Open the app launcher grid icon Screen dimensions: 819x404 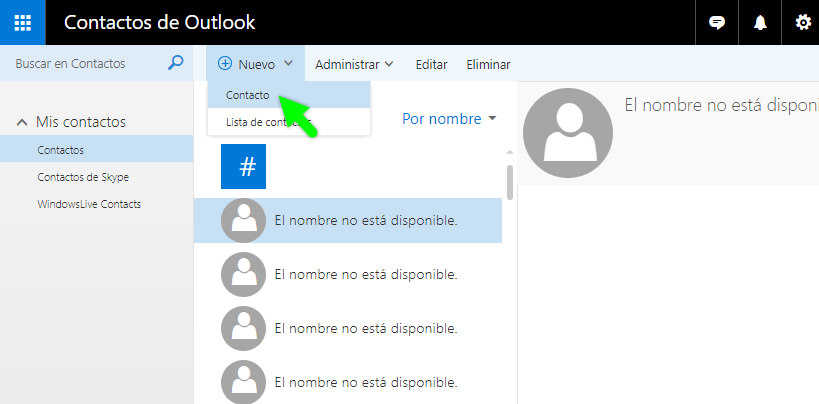tap(22, 22)
